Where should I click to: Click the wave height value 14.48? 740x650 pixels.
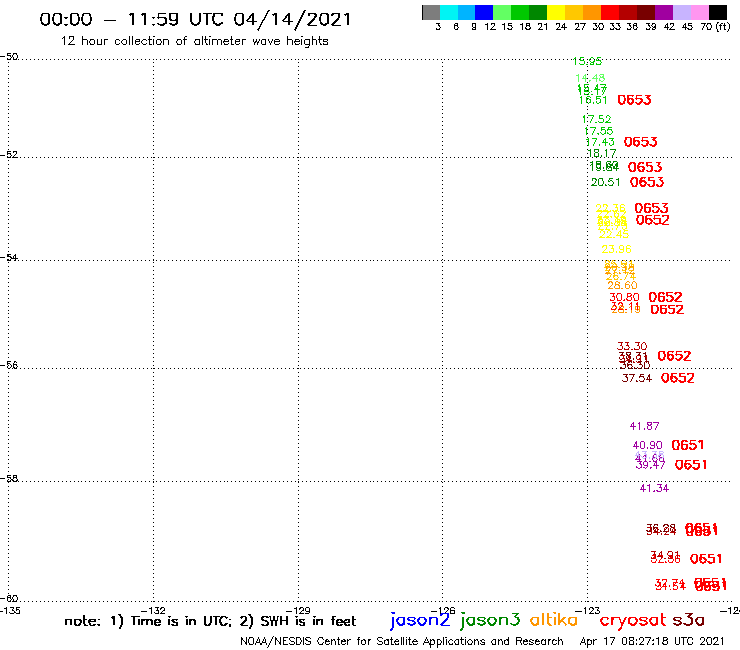coord(590,78)
